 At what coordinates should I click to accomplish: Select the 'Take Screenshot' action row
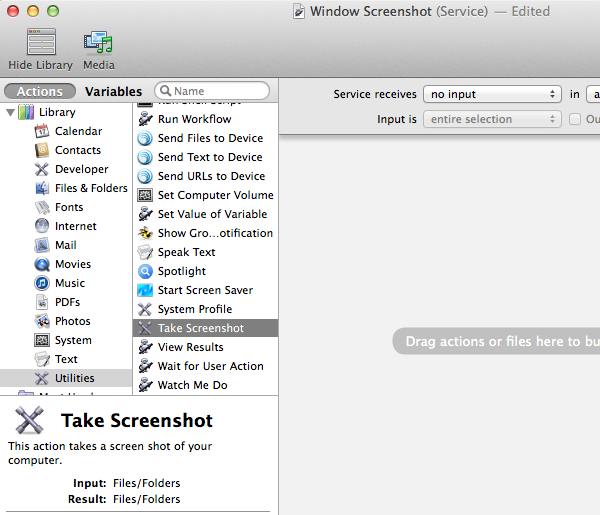(x=205, y=328)
